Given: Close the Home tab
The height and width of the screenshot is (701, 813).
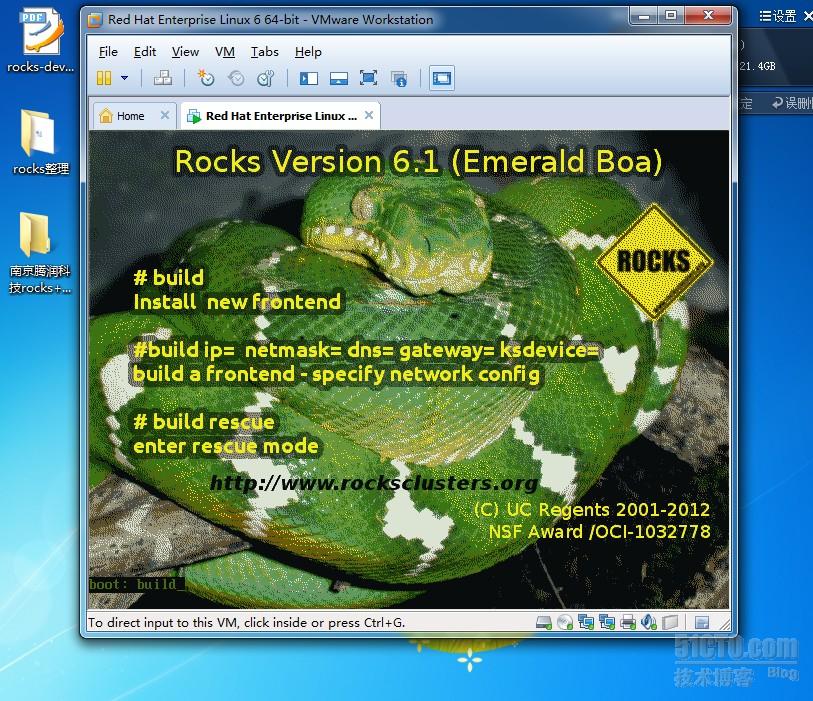Looking at the screenshot, I should 165,115.
